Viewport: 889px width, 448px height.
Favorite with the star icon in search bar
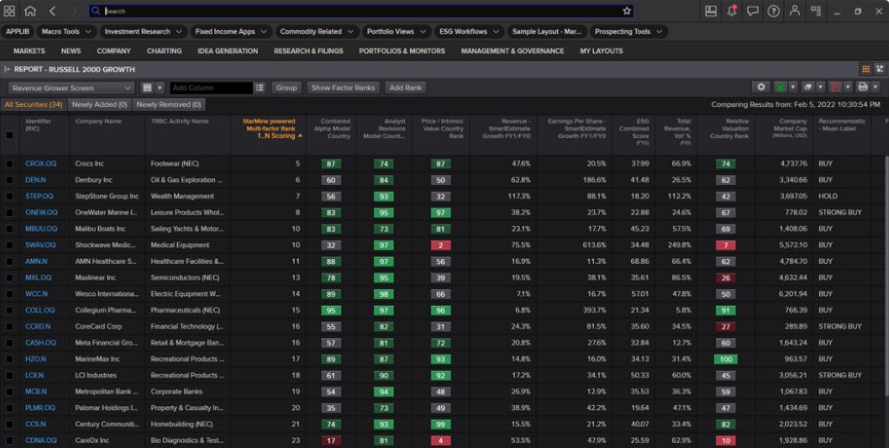(x=627, y=11)
